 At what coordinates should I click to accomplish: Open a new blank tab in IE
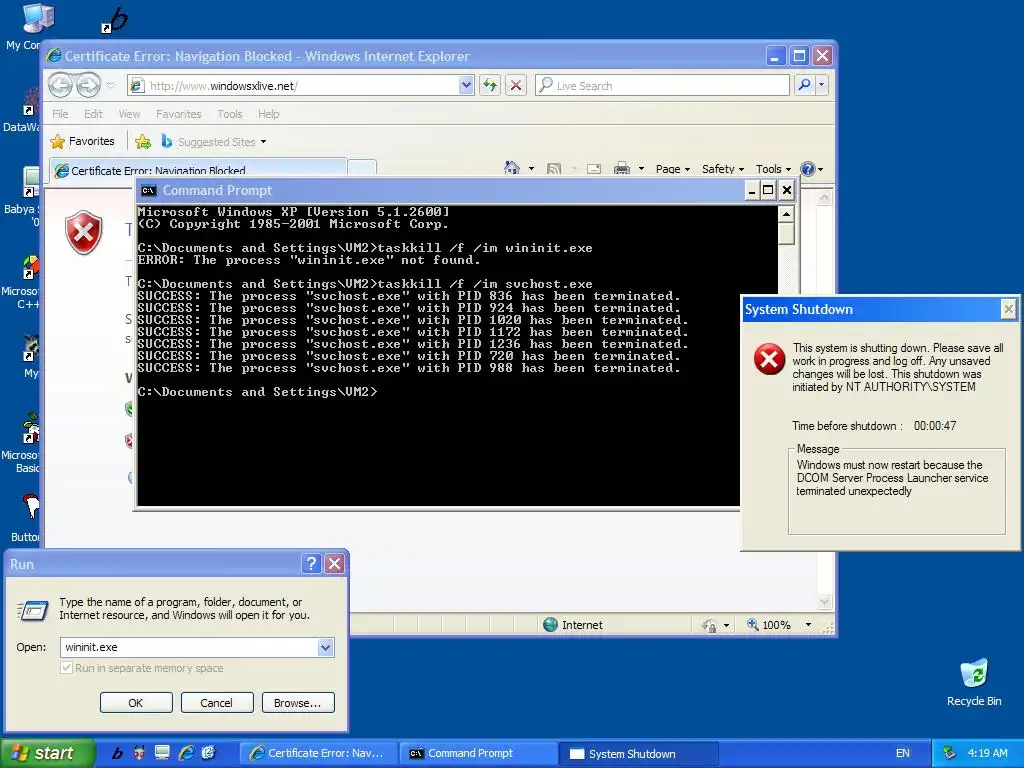pos(362,169)
